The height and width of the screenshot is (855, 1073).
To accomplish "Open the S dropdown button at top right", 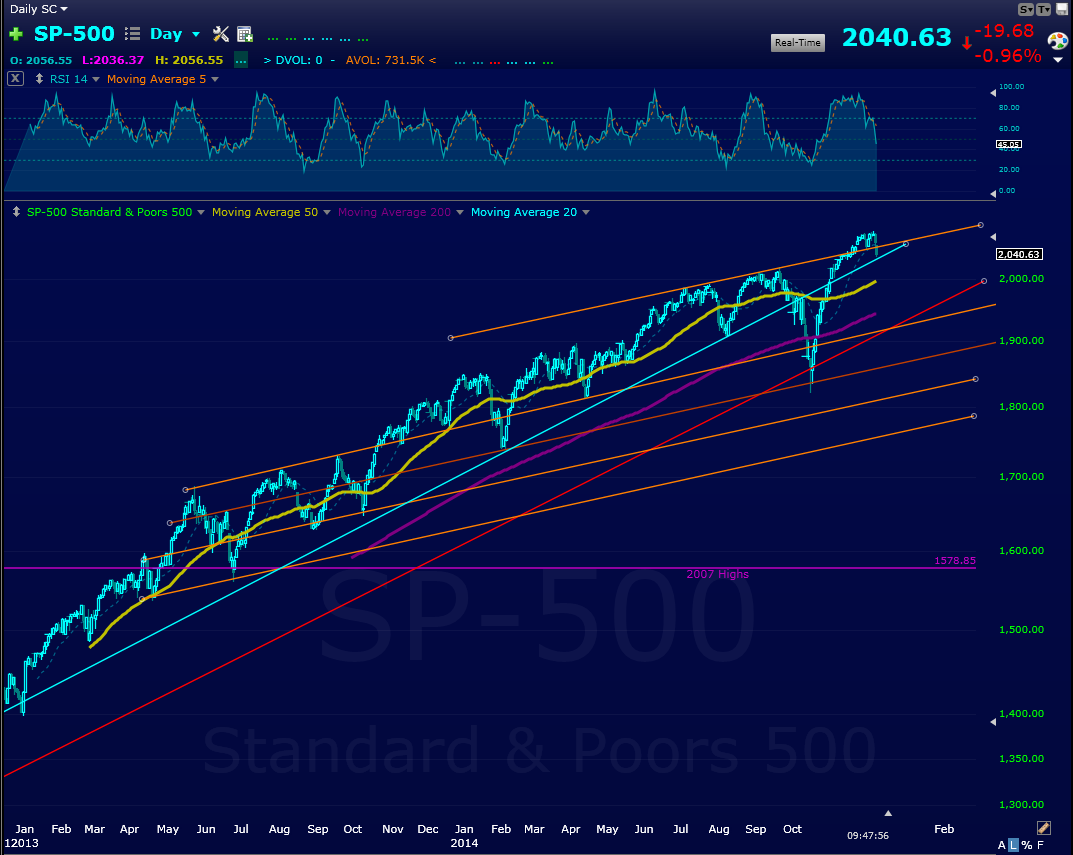I will pyautogui.click(x=1026, y=9).
